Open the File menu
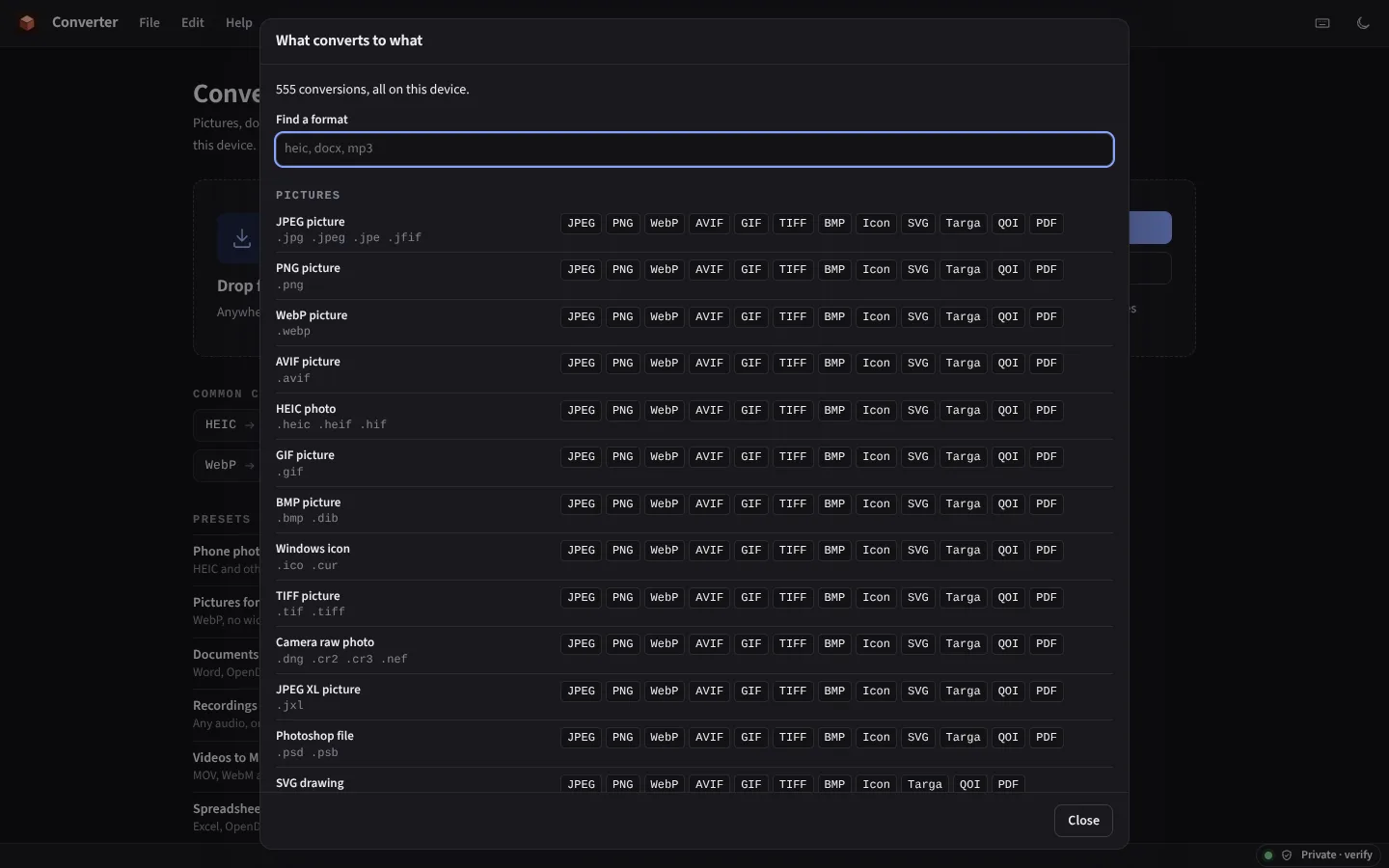The image size is (1389, 868). coord(150,23)
